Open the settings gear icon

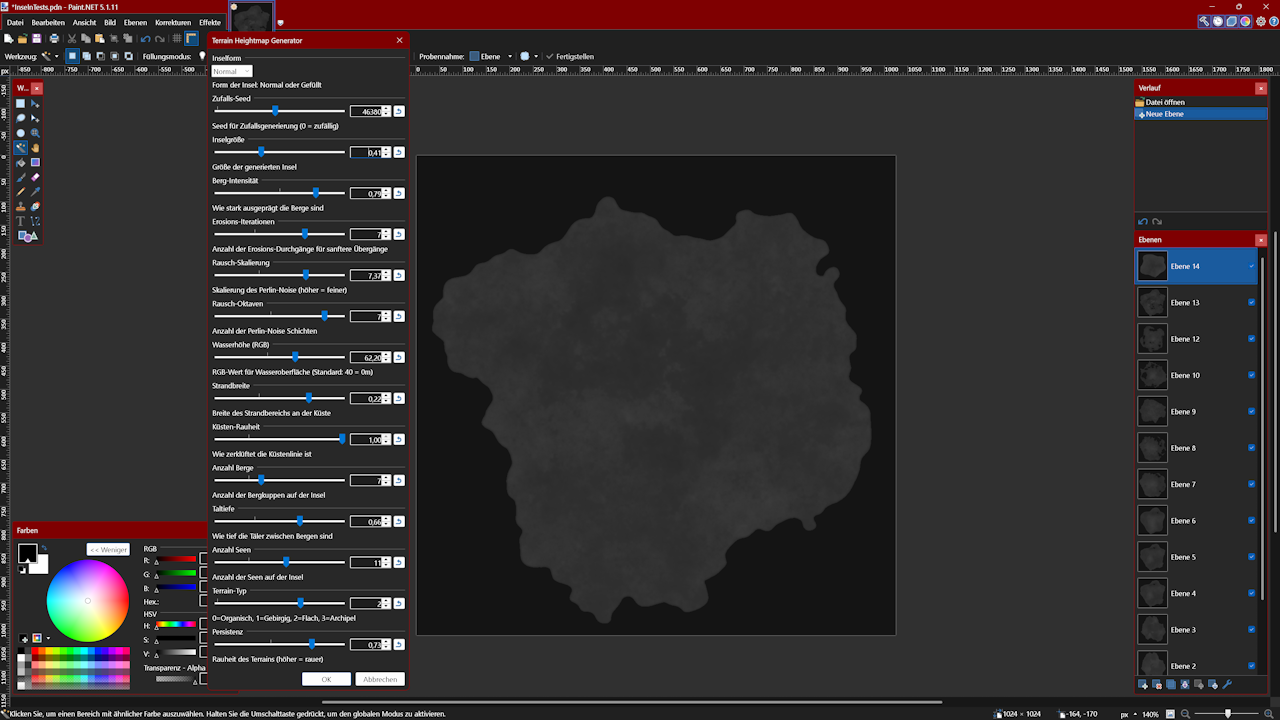pyautogui.click(x=1260, y=21)
